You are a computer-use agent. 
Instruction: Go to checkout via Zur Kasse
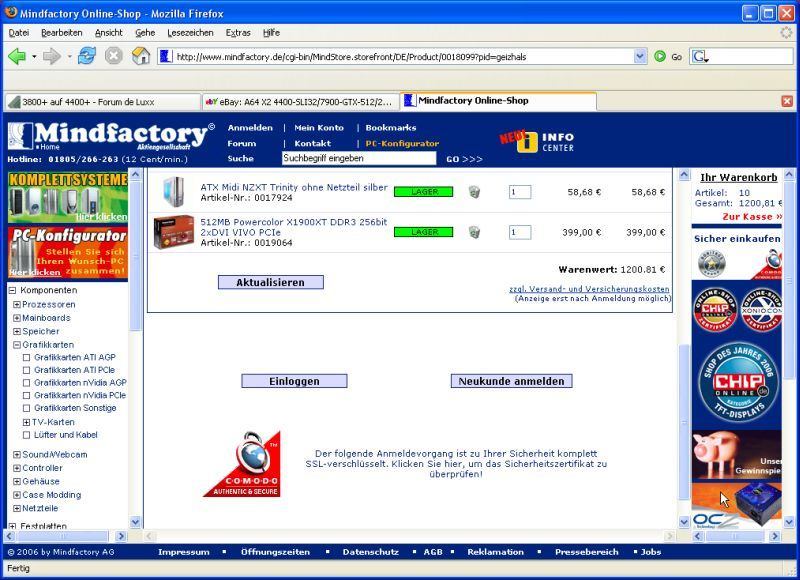[752, 217]
